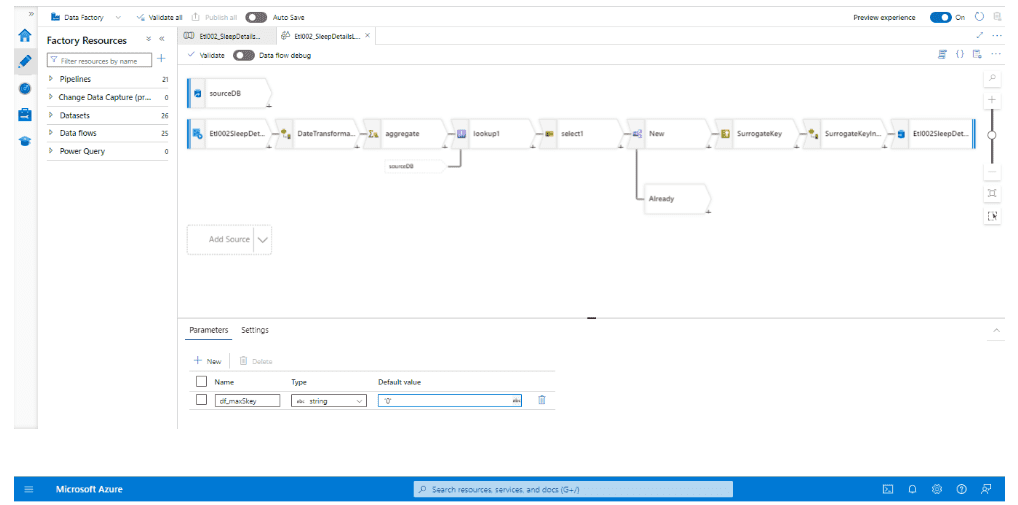Click the Default value field

point(449,401)
